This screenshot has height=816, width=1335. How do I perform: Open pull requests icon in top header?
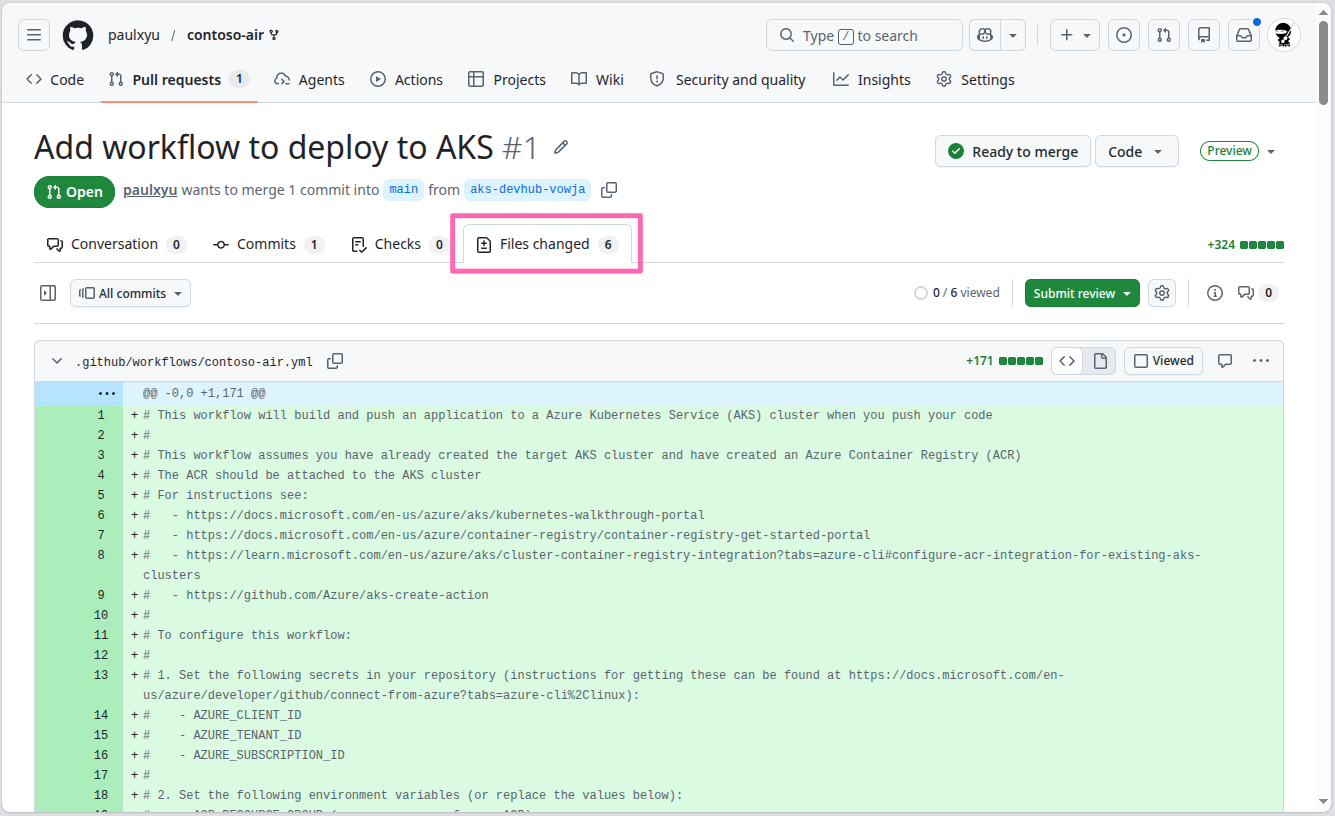(x=1164, y=35)
